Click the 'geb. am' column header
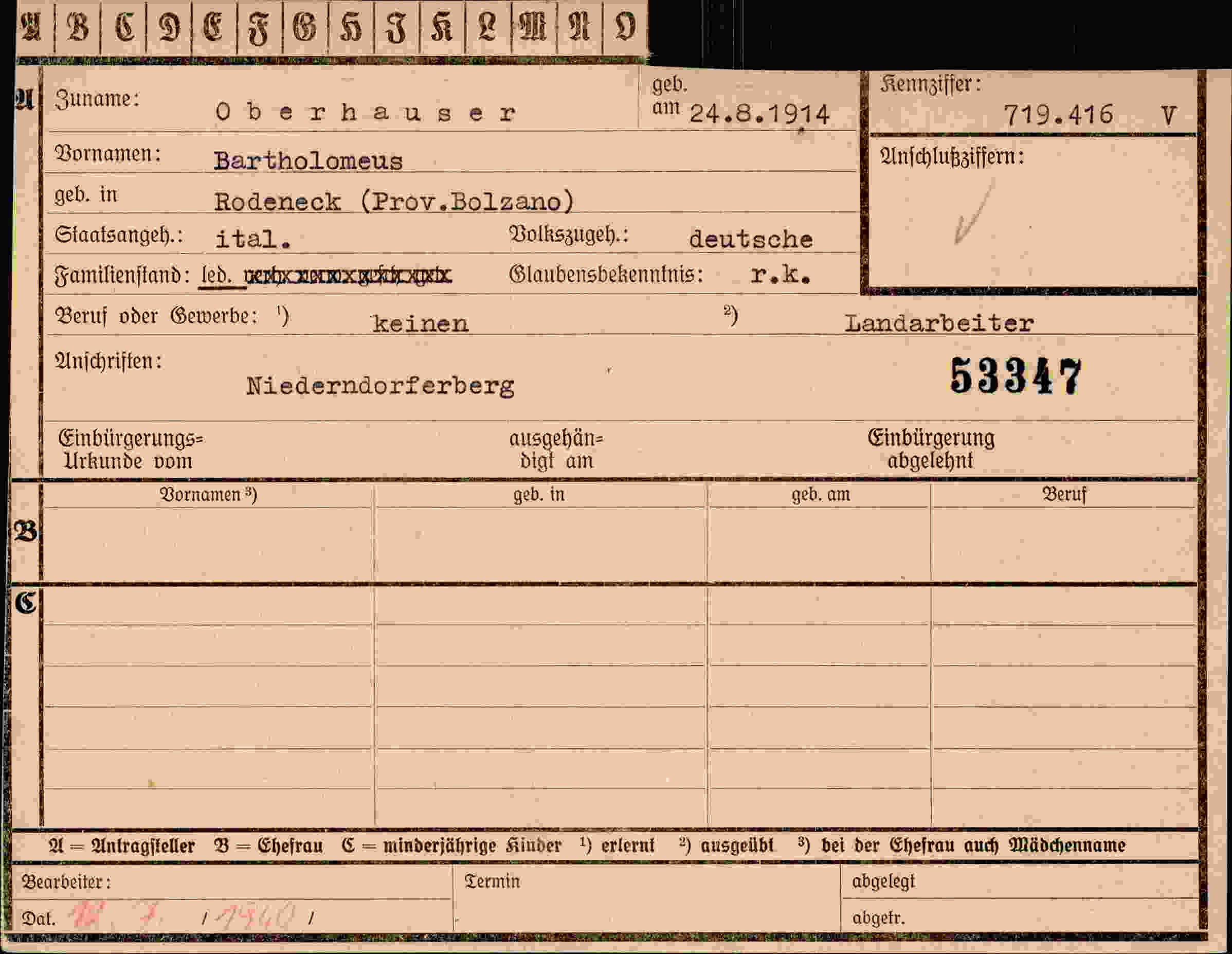The height and width of the screenshot is (954, 1232). click(820, 495)
